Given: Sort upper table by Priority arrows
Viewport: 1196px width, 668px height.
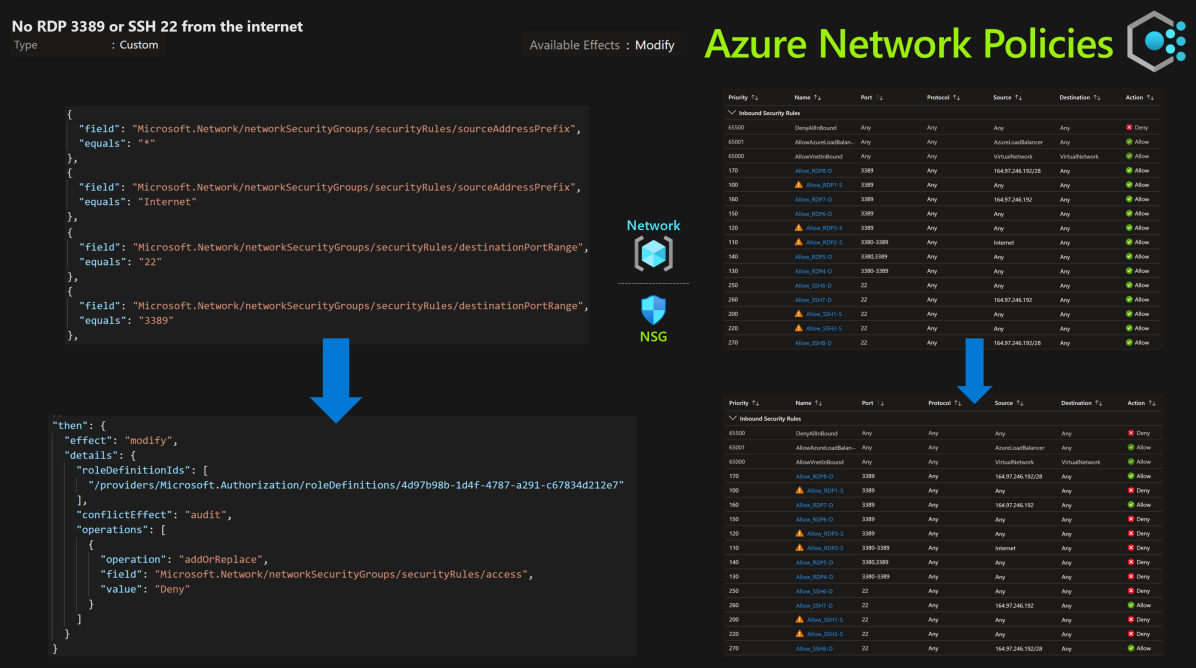Looking at the screenshot, I should [754, 98].
